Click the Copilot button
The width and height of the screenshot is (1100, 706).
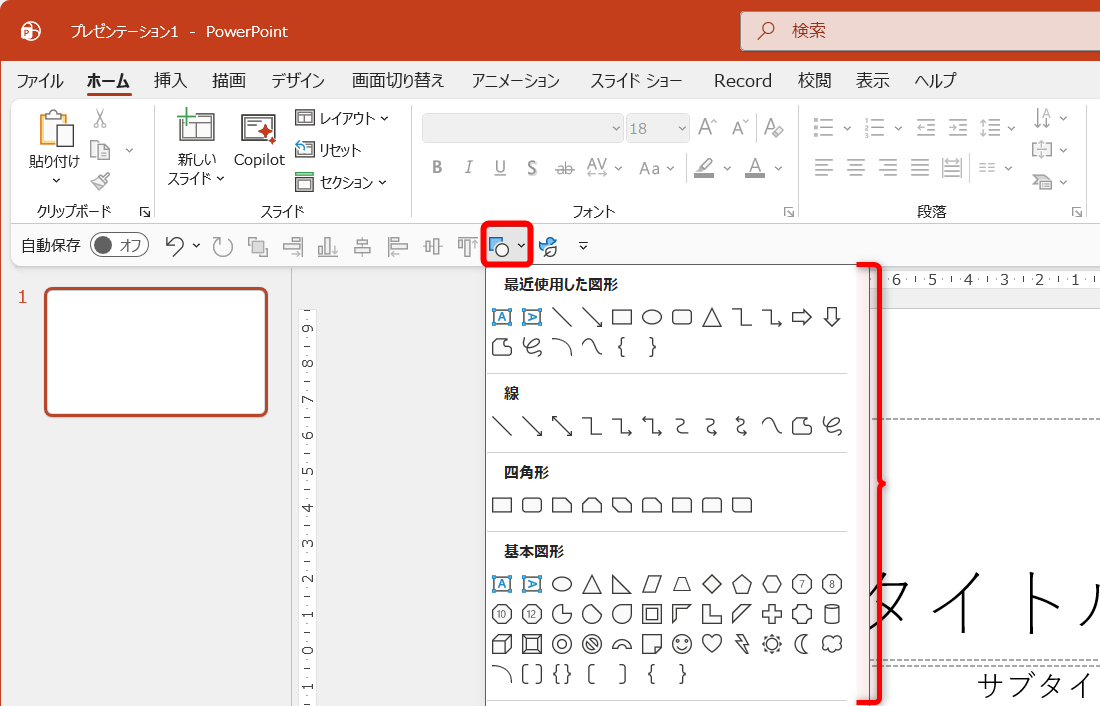point(258,142)
